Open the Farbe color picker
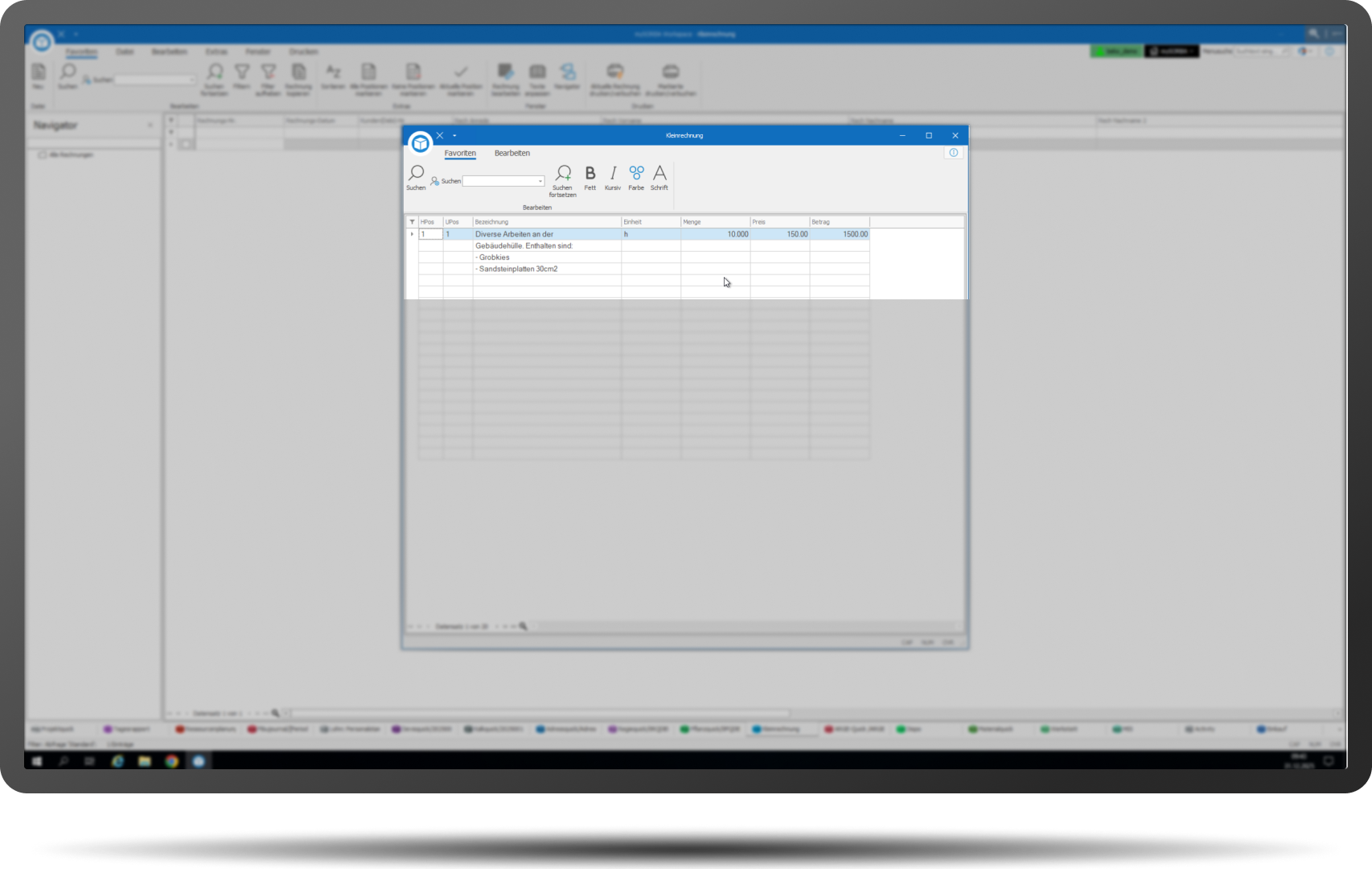The height and width of the screenshot is (869, 1372). [x=636, y=175]
